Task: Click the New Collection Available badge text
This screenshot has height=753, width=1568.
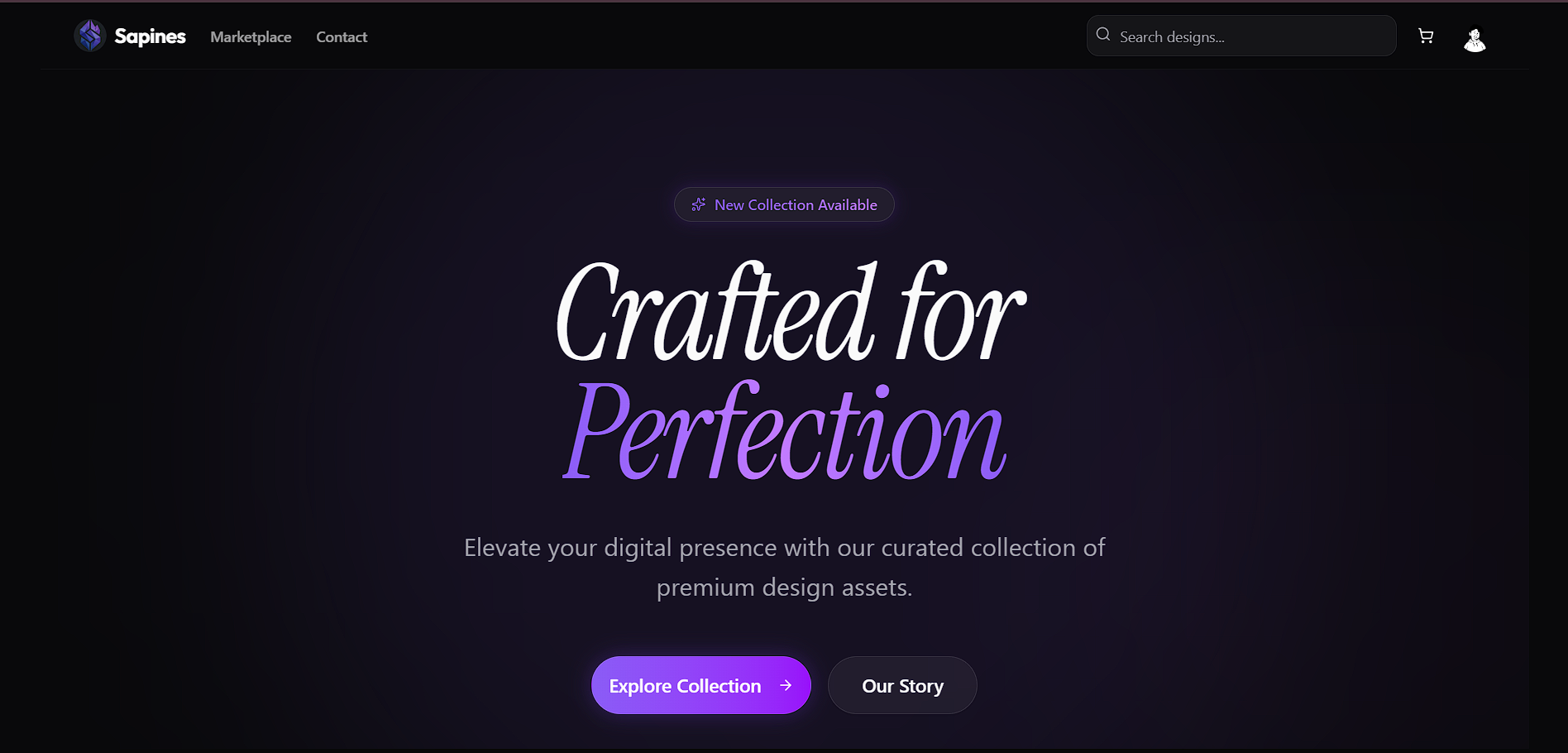Action: point(796,204)
